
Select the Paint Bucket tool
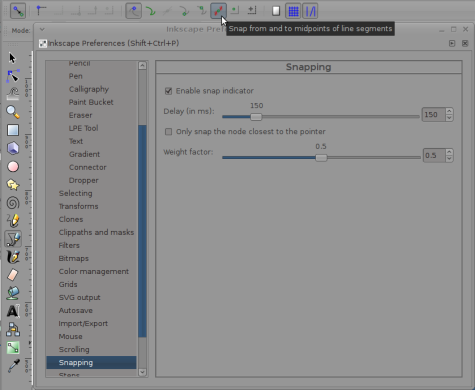coord(13,293)
